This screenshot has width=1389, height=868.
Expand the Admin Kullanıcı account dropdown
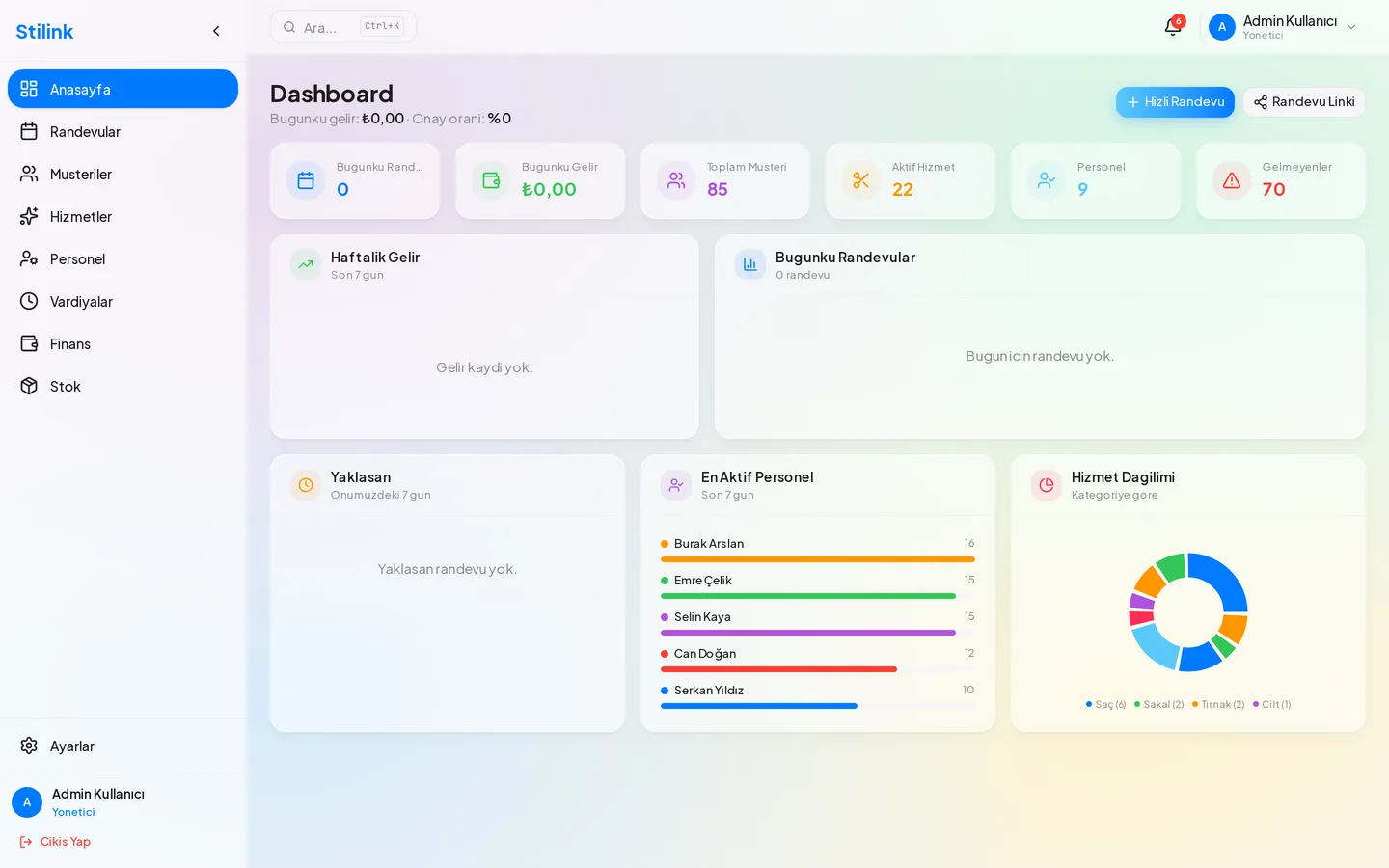1351,27
